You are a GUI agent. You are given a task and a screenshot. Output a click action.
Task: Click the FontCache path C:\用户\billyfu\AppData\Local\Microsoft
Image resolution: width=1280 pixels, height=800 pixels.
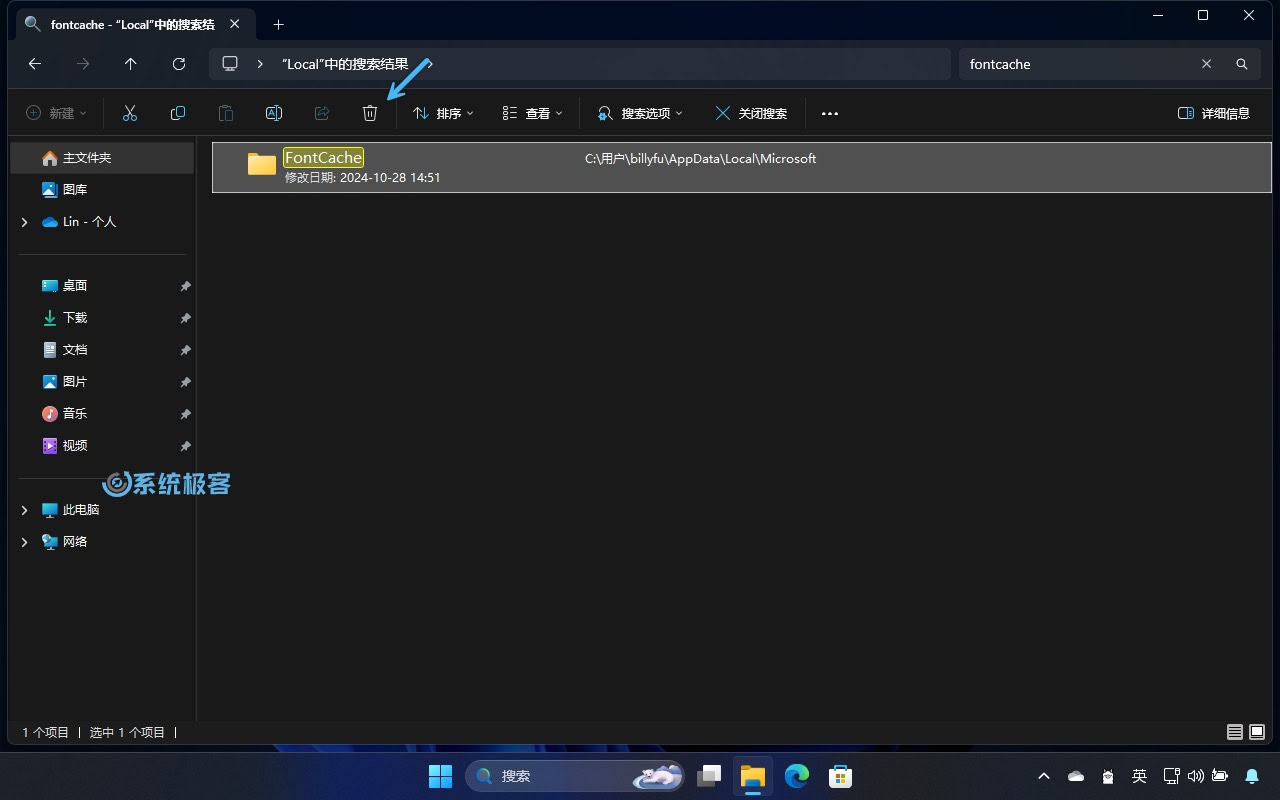point(700,158)
